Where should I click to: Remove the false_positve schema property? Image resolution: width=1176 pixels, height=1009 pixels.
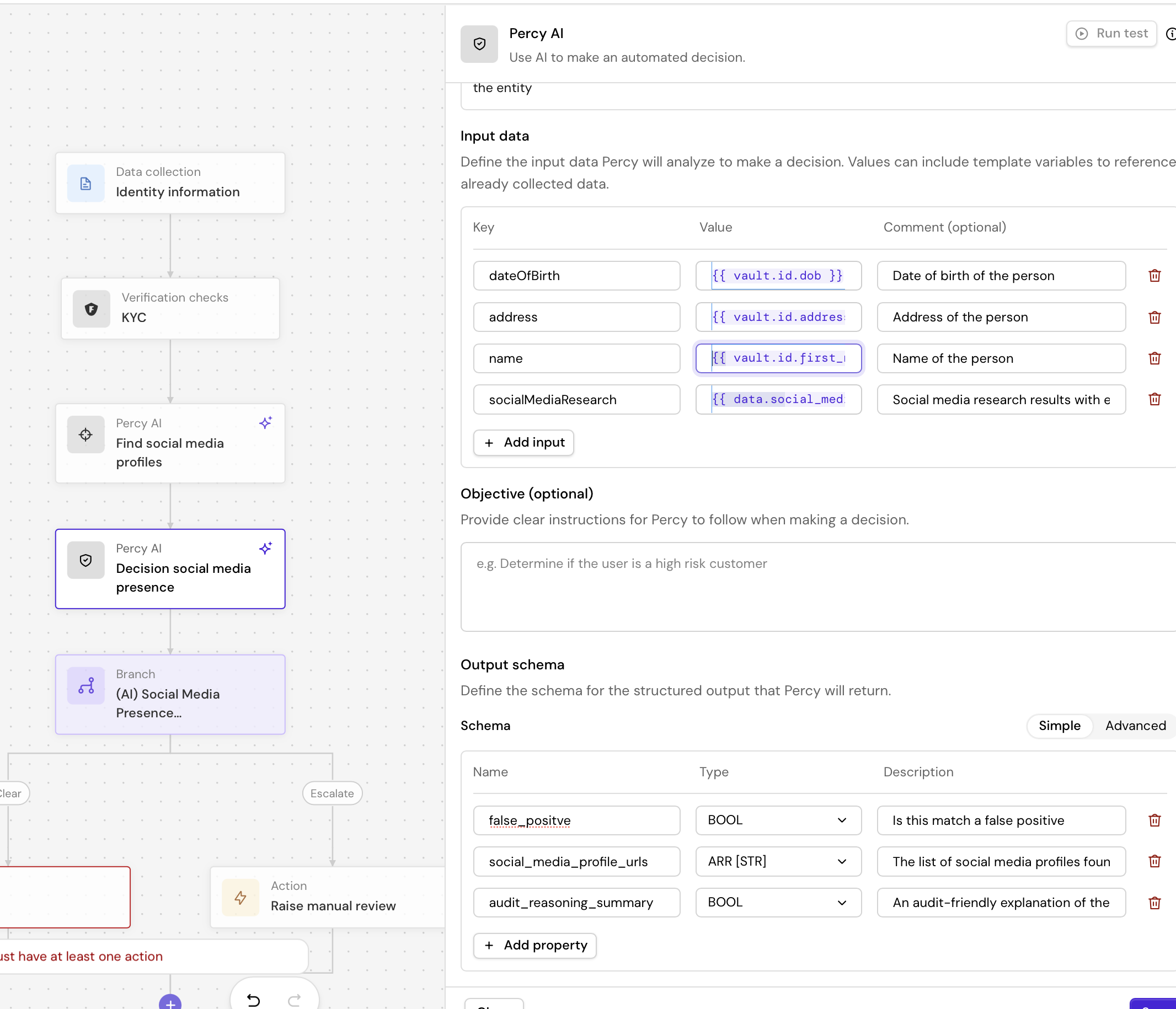tap(1154, 820)
